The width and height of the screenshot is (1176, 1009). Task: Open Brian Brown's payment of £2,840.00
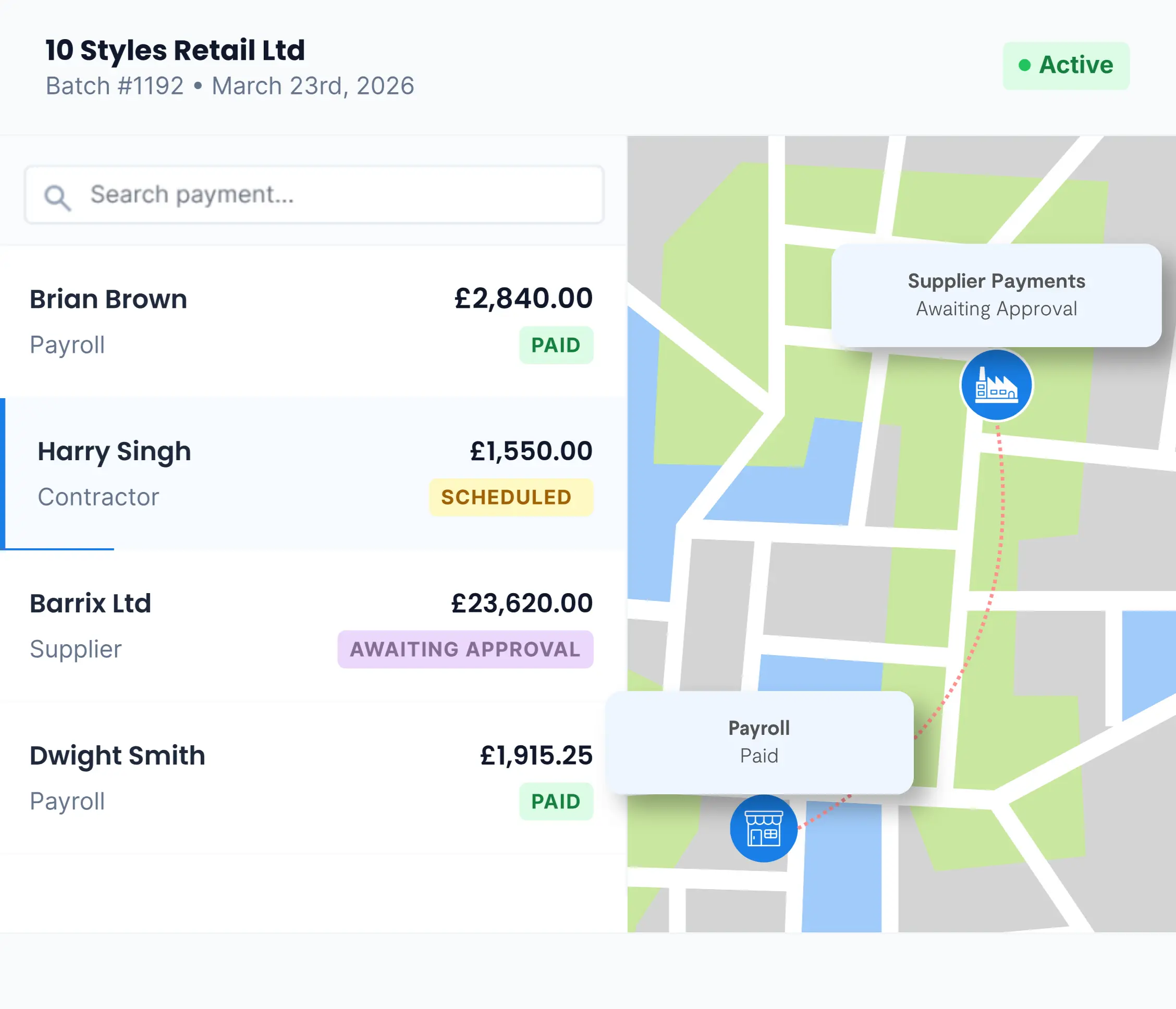click(x=522, y=298)
